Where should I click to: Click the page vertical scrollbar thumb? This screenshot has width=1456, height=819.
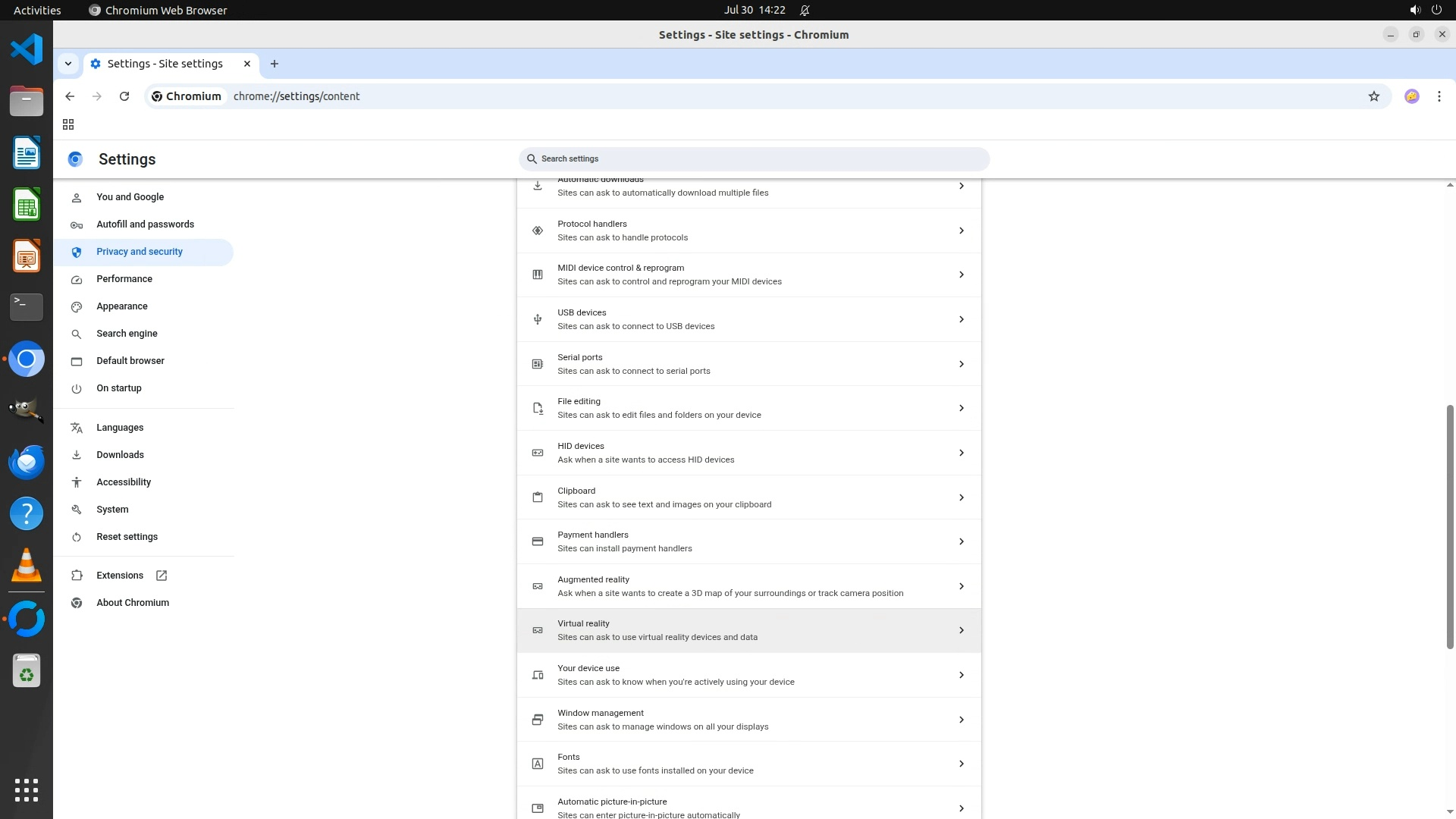[1450, 527]
